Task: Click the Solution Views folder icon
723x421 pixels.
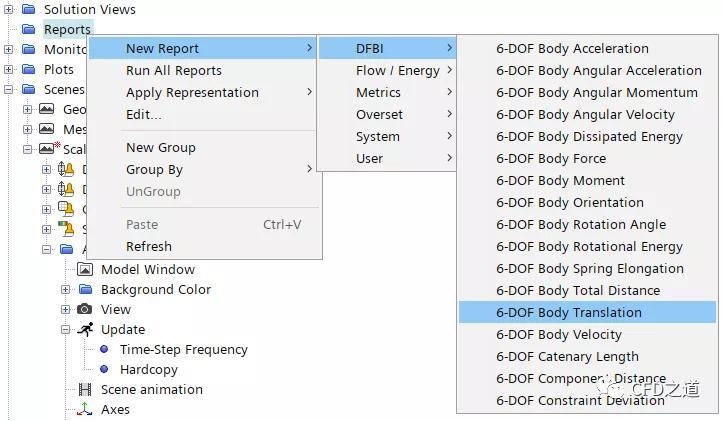Action: [29, 9]
